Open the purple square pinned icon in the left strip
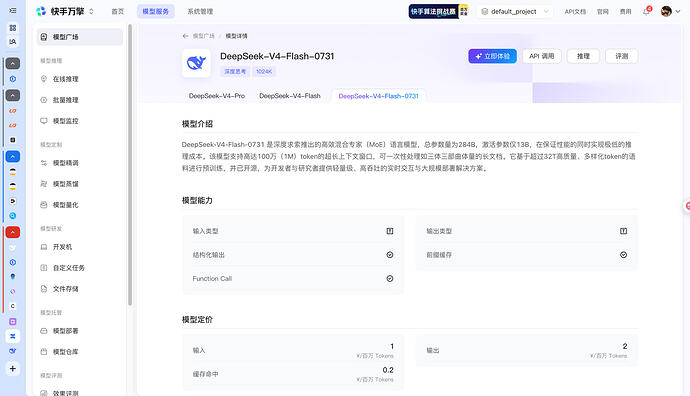 pos(13,322)
